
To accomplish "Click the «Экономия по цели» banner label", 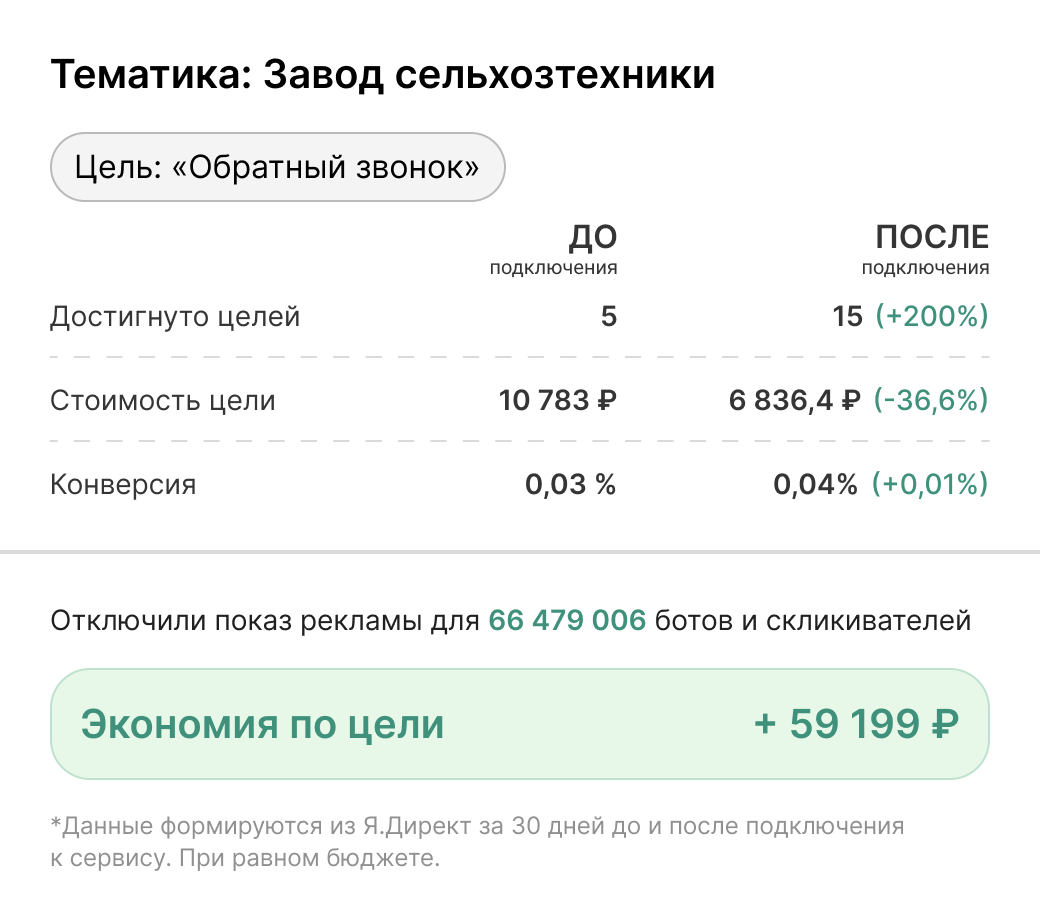I will tap(262, 724).
